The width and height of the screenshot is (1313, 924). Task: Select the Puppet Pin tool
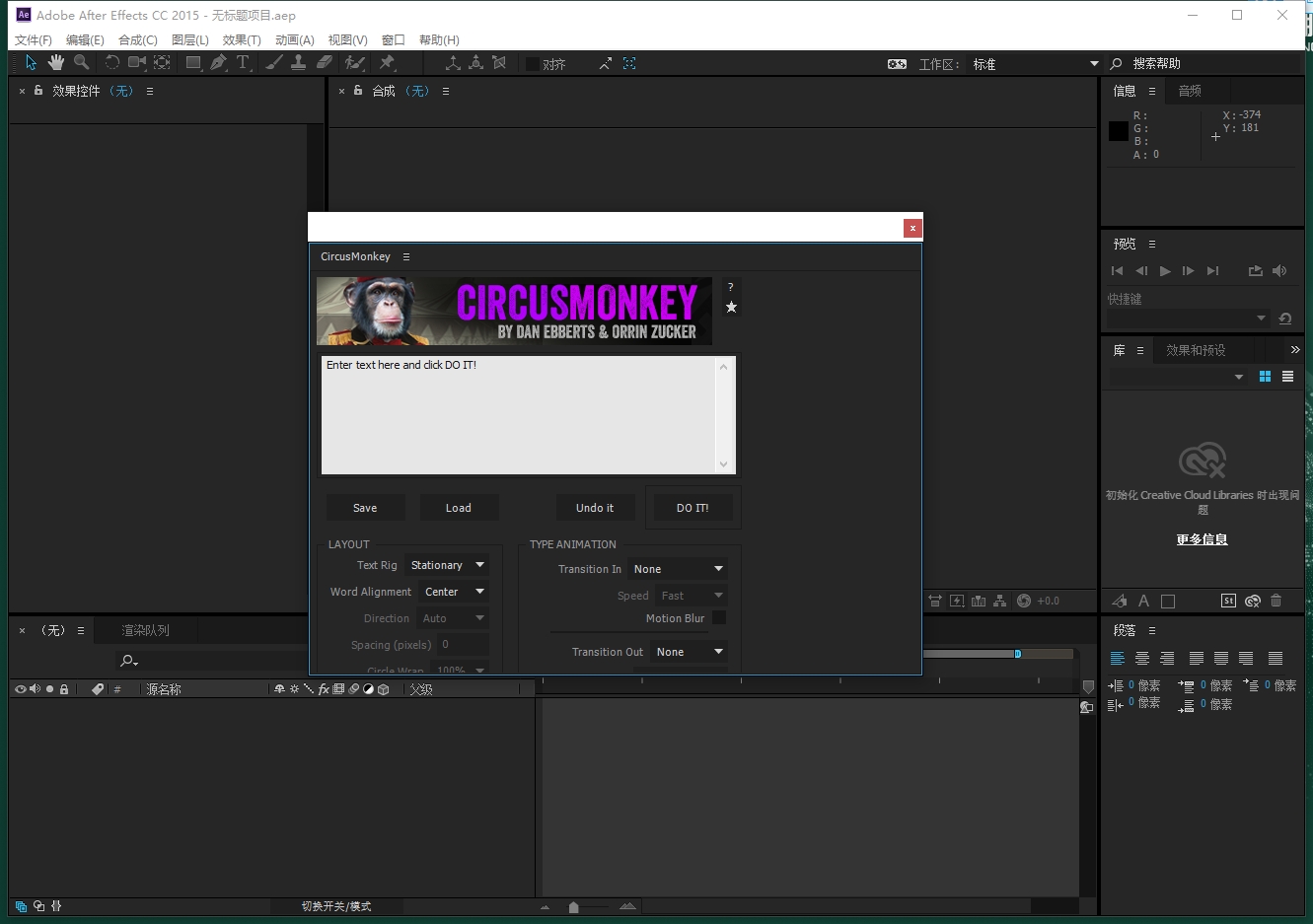[387, 63]
